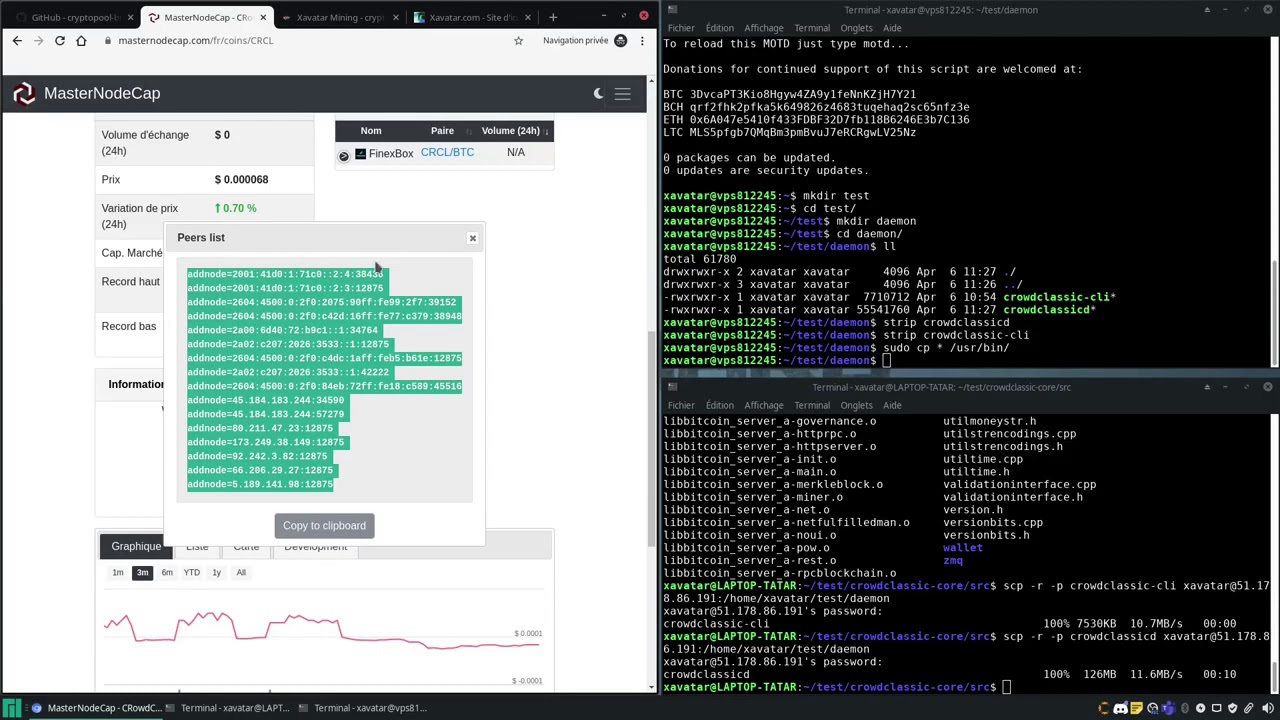This screenshot has width=1280, height=720.
Task: Bookmark this page with the star icon
Action: coord(518,41)
